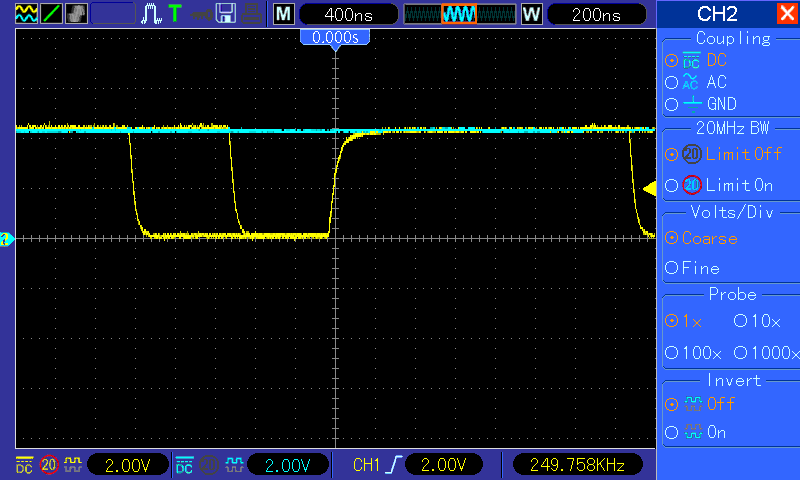This screenshot has height=480, width=800.
Task: Click CH1 yellow invert status icon
Action: (x=73, y=465)
